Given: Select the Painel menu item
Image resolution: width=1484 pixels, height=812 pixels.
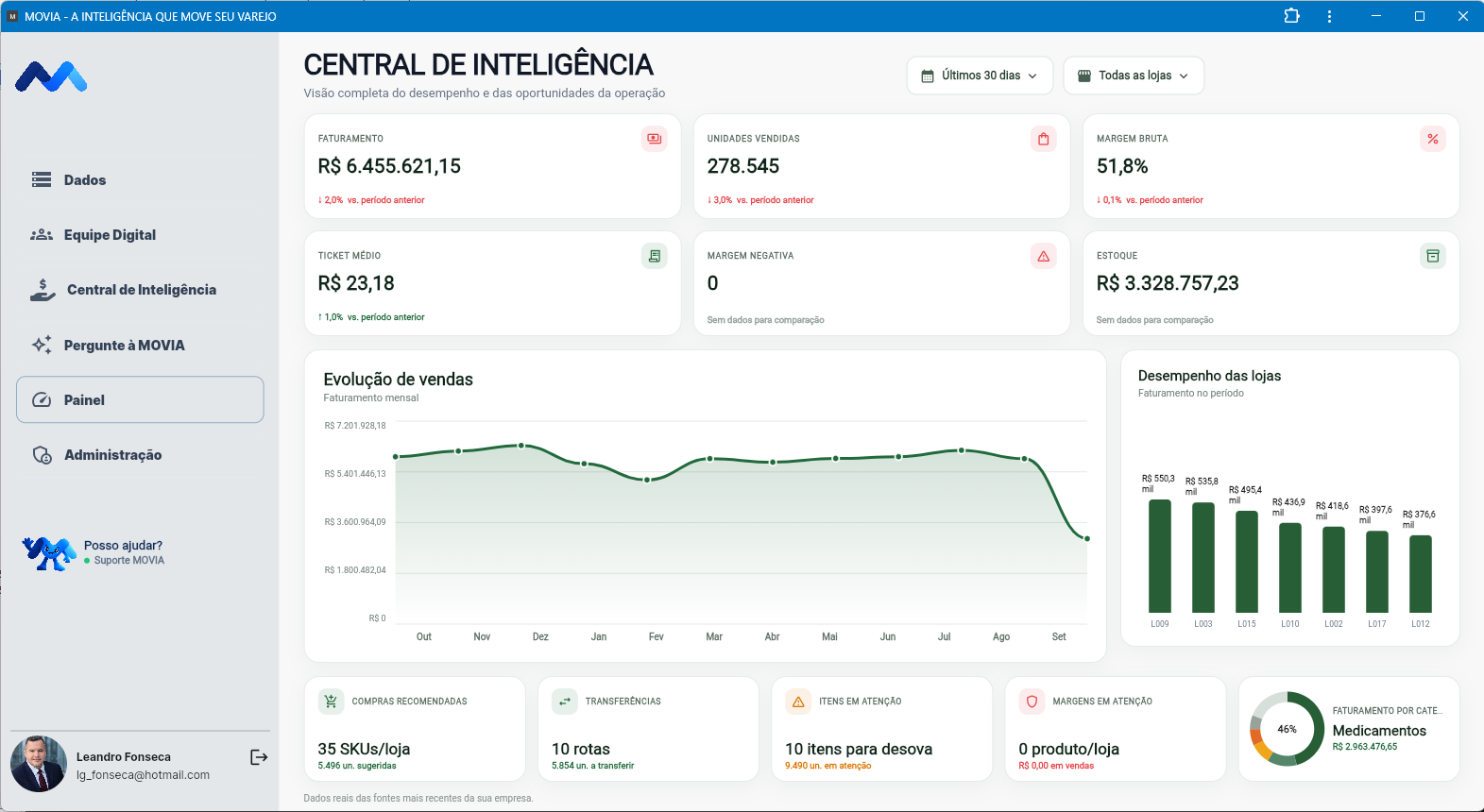Looking at the screenshot, I should pos(140,399).
